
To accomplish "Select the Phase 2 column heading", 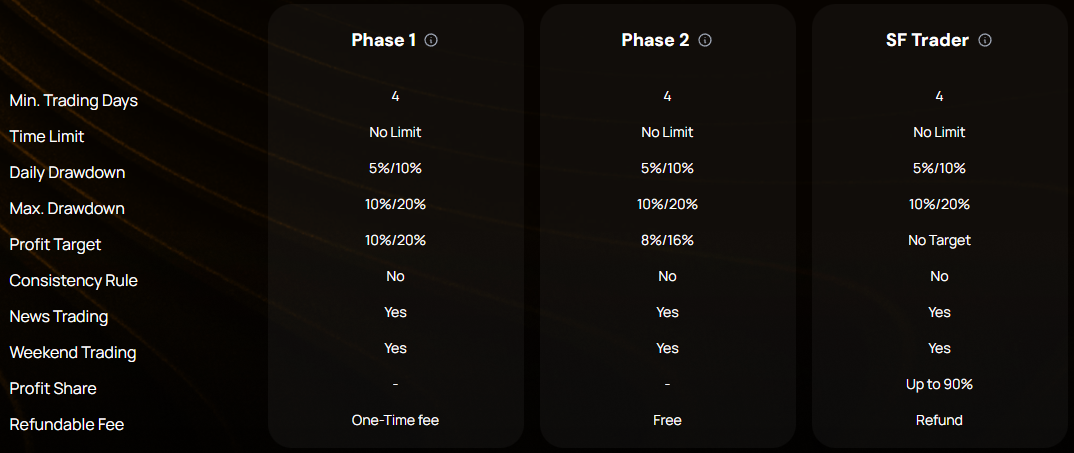I will point(655,41).
